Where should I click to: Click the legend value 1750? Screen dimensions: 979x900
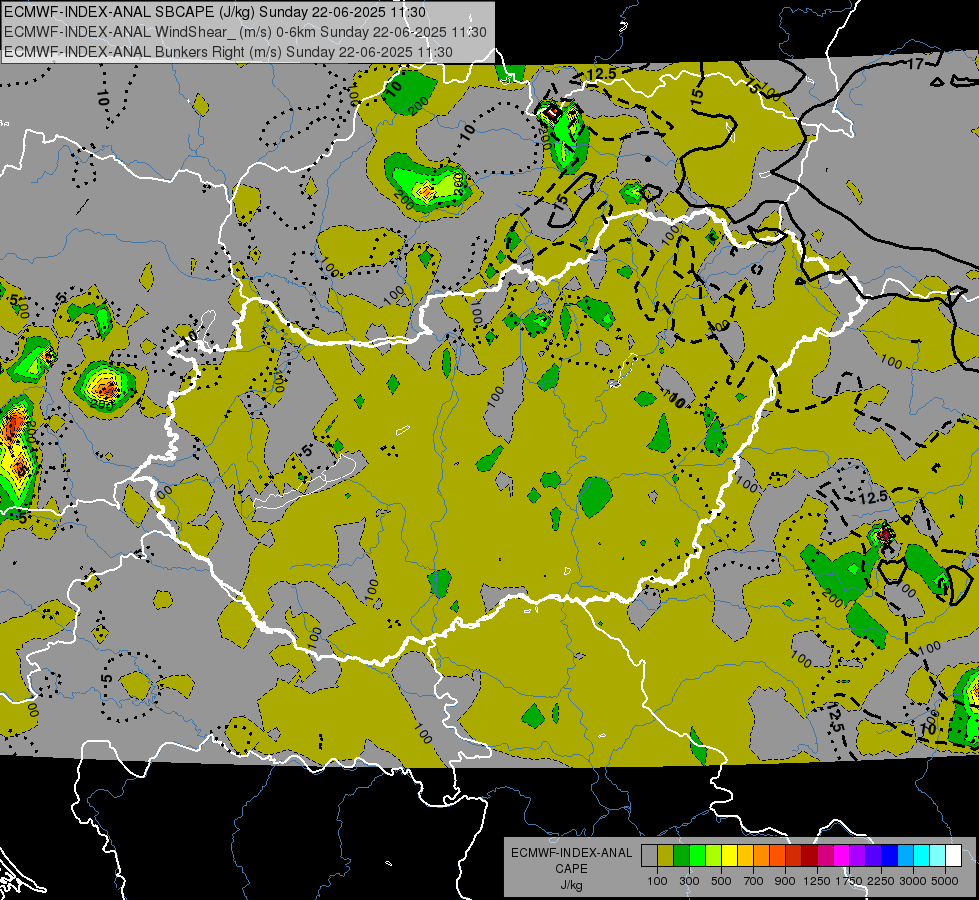tap(849, 881)
